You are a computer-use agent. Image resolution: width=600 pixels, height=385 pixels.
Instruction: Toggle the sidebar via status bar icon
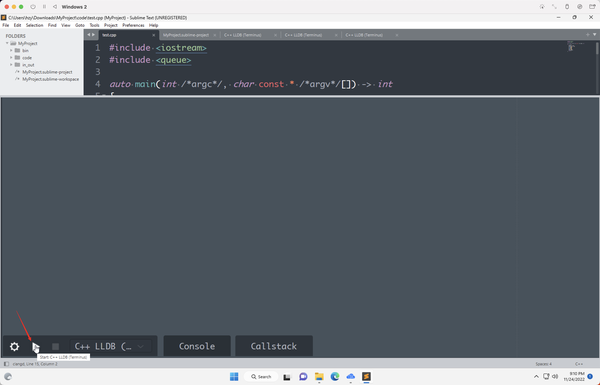click(6, 364)
